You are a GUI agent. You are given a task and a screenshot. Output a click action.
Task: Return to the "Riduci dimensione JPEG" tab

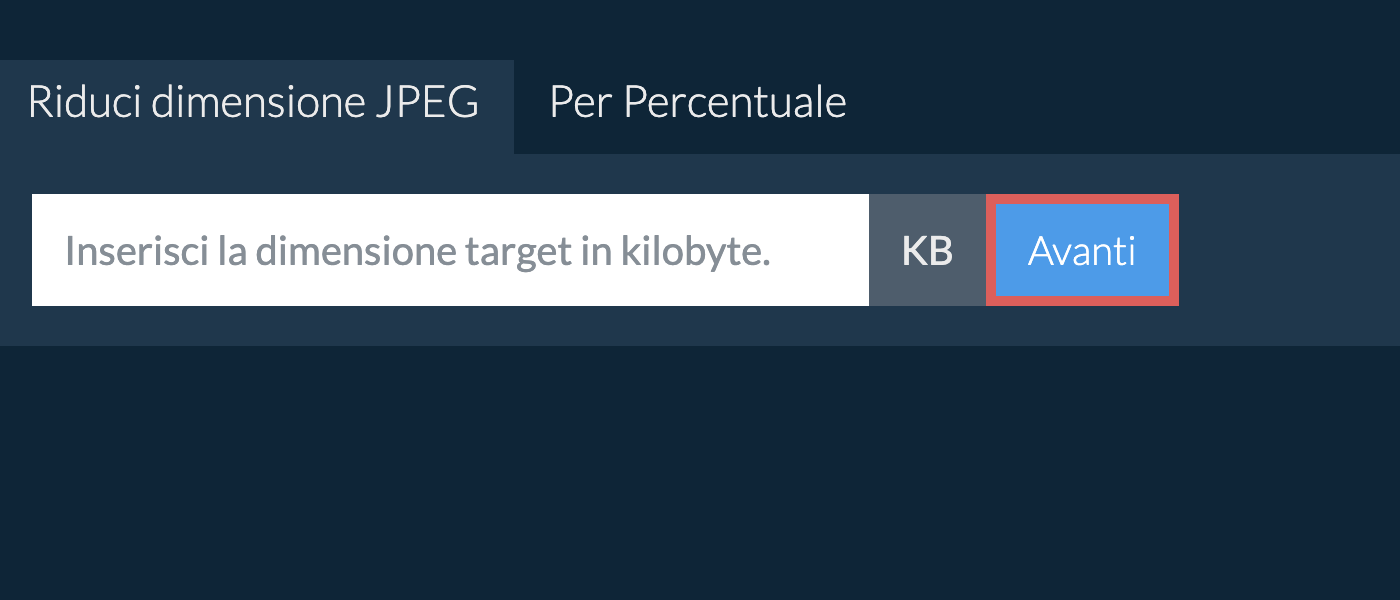coord(254,102)
